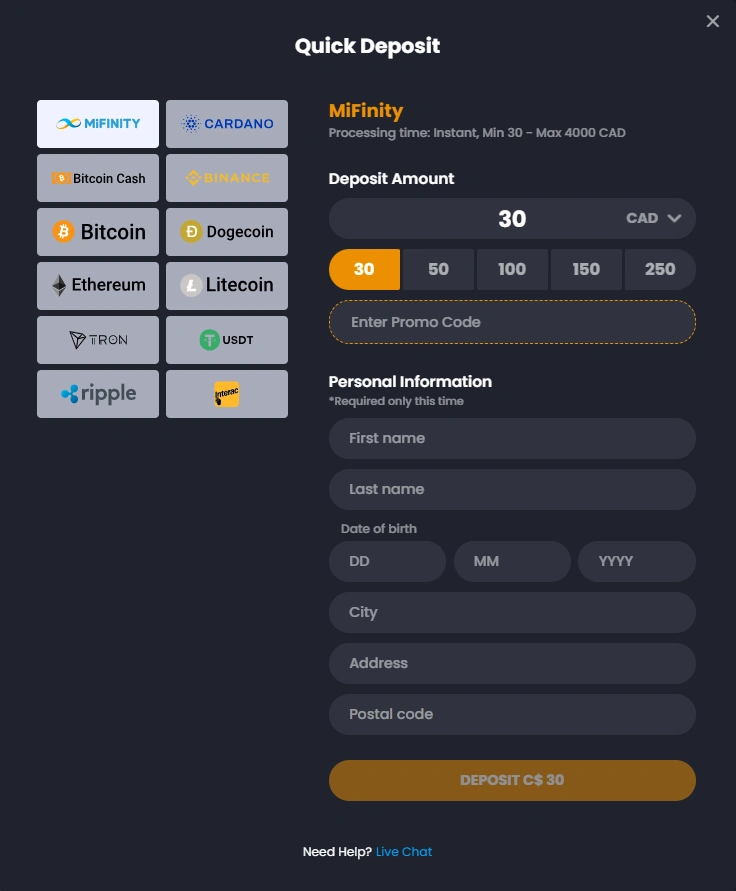Focus the Enter Promo Code field

point(512,322)
